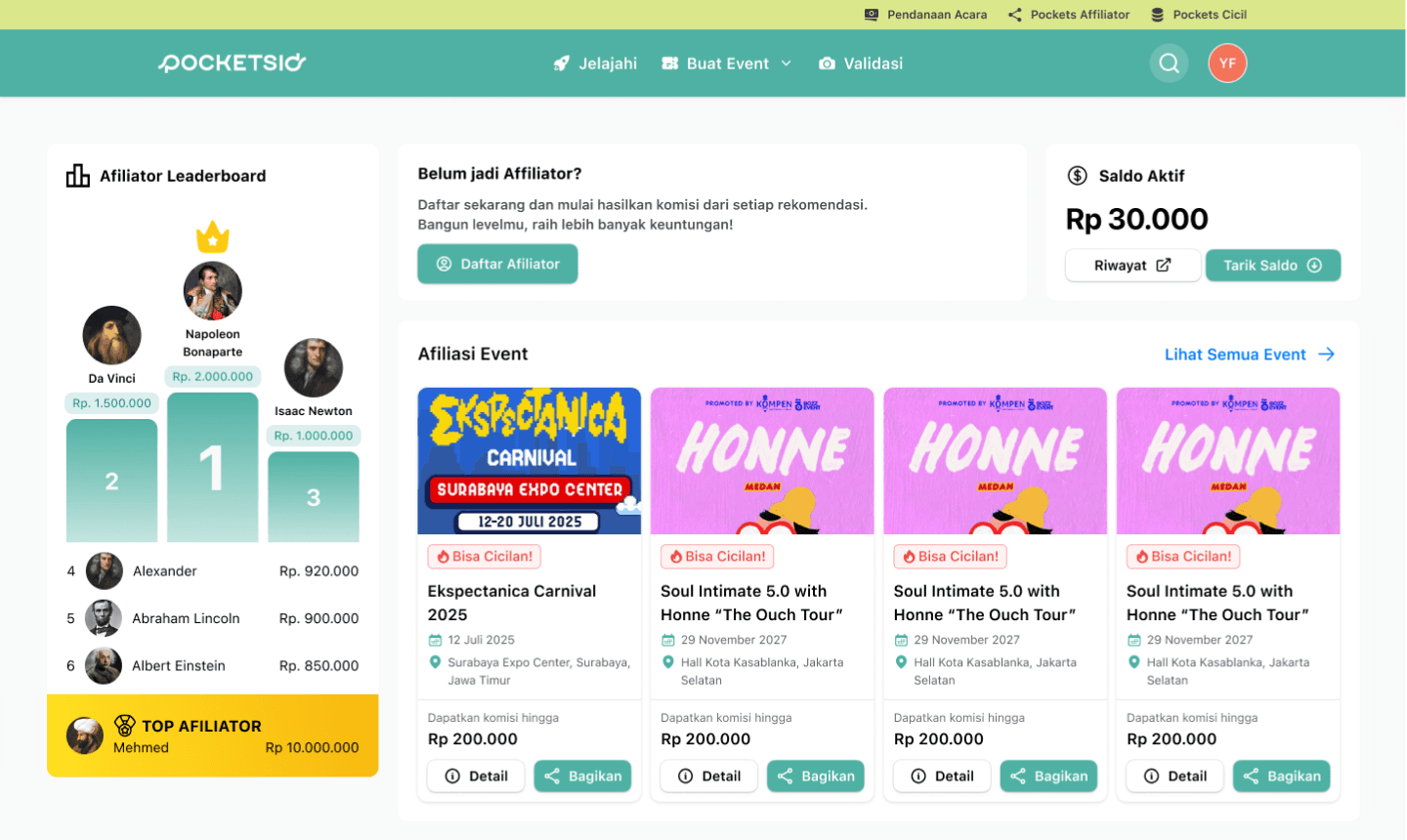The width and height of the screenshot is (1407, 840).
Task: Open the Ekspectanica Carnival event poster
Action: (x=530, y=461)
